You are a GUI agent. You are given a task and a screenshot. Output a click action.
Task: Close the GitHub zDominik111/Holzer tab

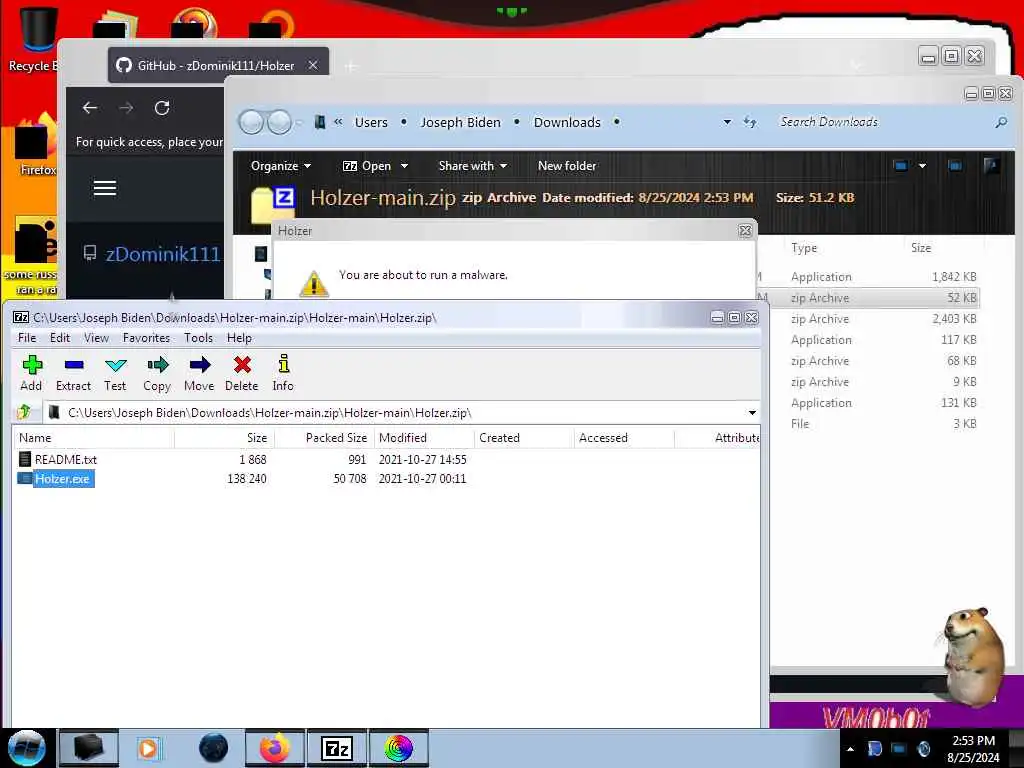point(313,65)
